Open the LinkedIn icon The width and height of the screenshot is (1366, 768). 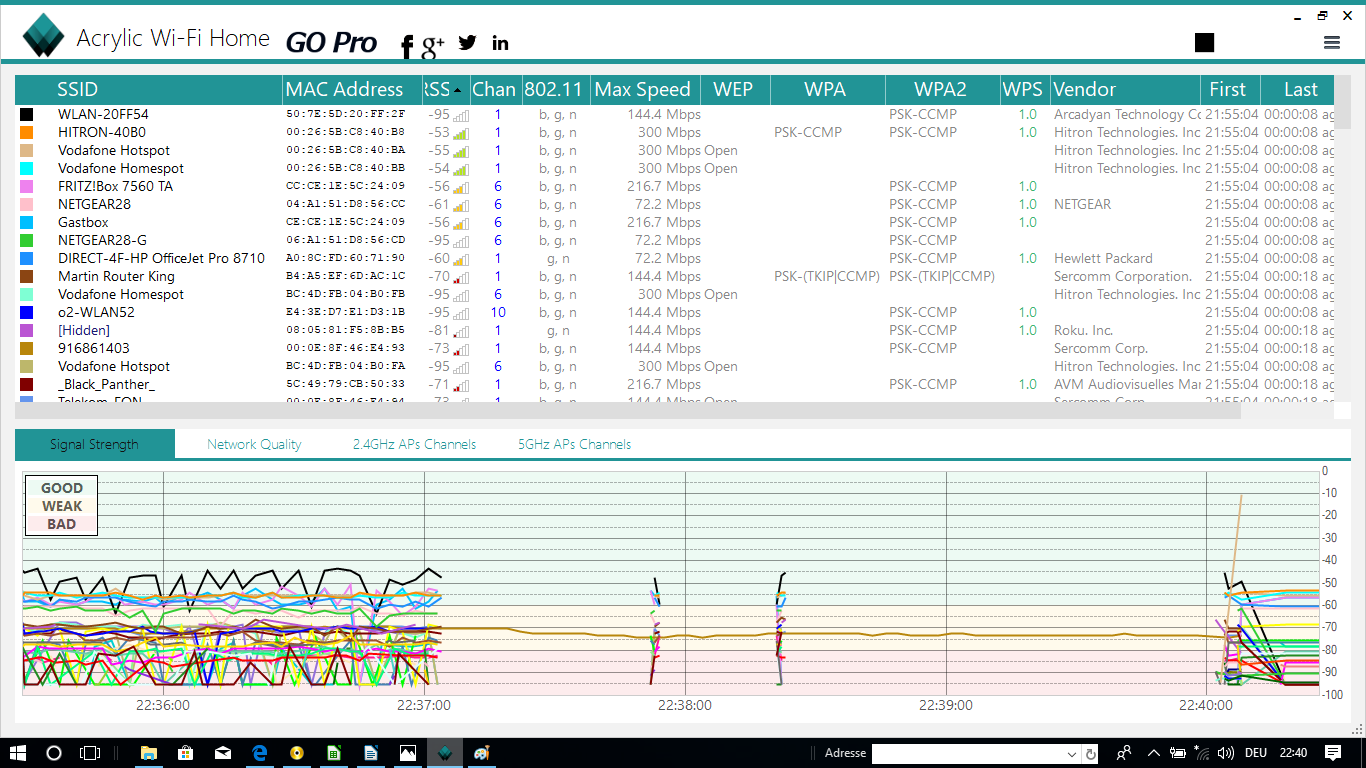tap(500, 42)
